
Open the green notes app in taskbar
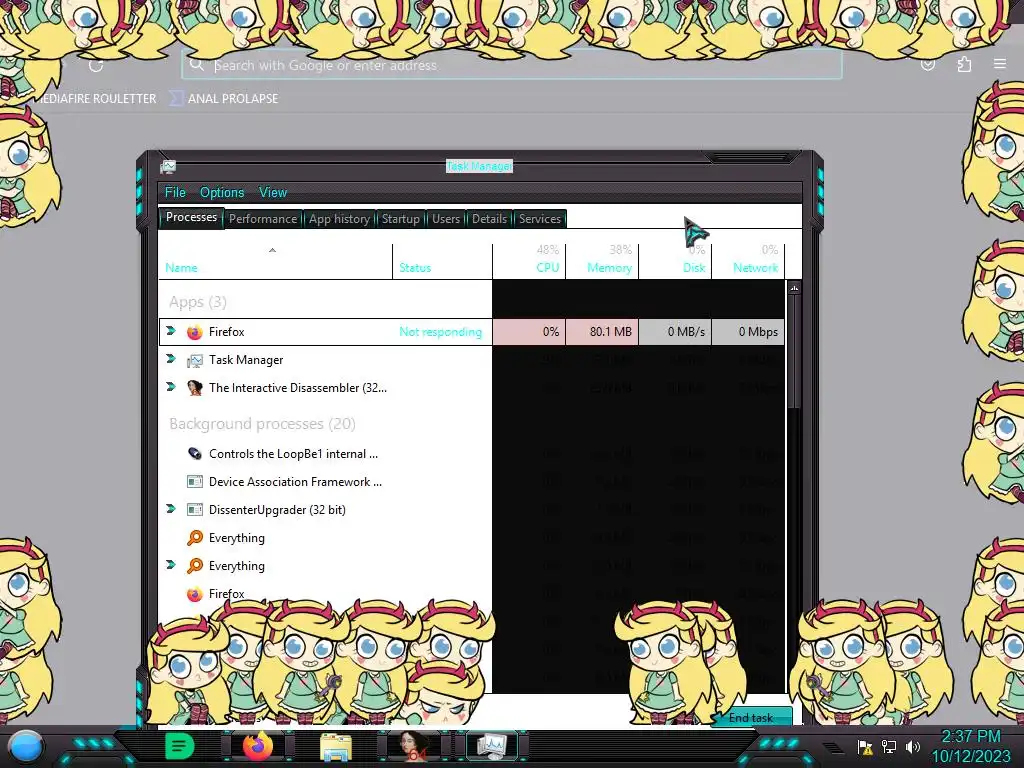coord(180,746)
